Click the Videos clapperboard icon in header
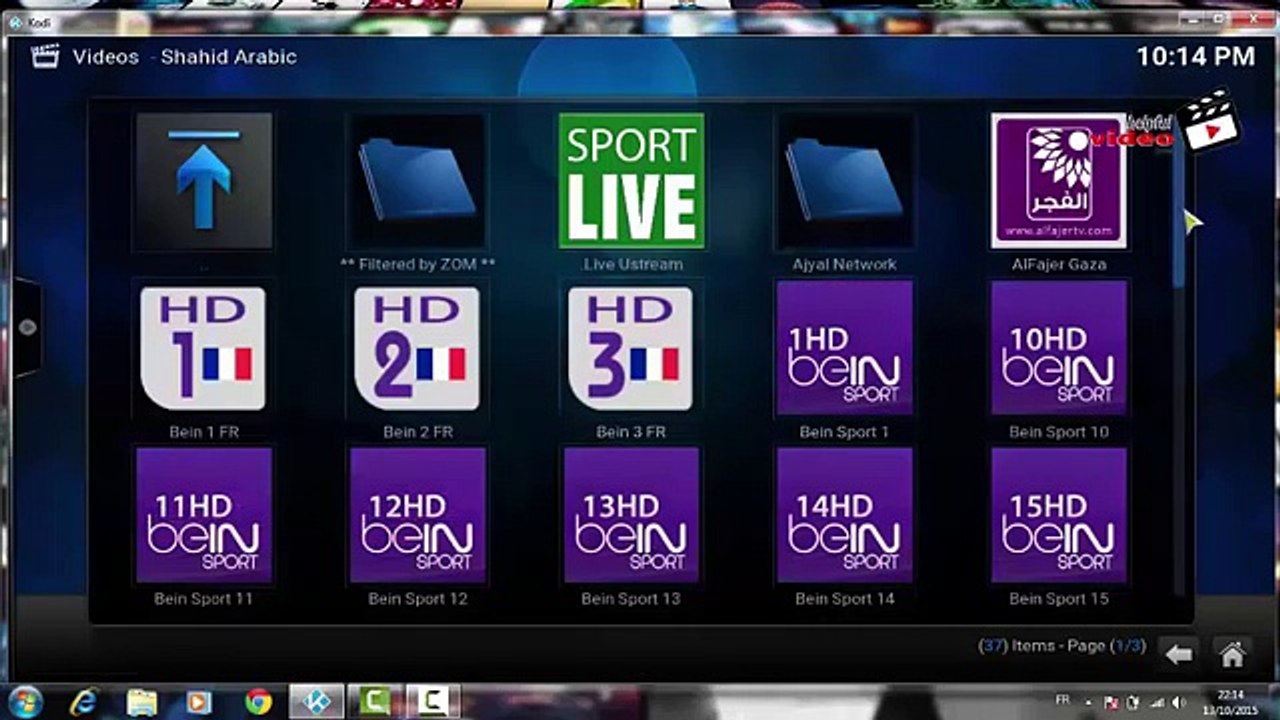The width and height of the screenshot is (1280, 720). click(45, 56)
